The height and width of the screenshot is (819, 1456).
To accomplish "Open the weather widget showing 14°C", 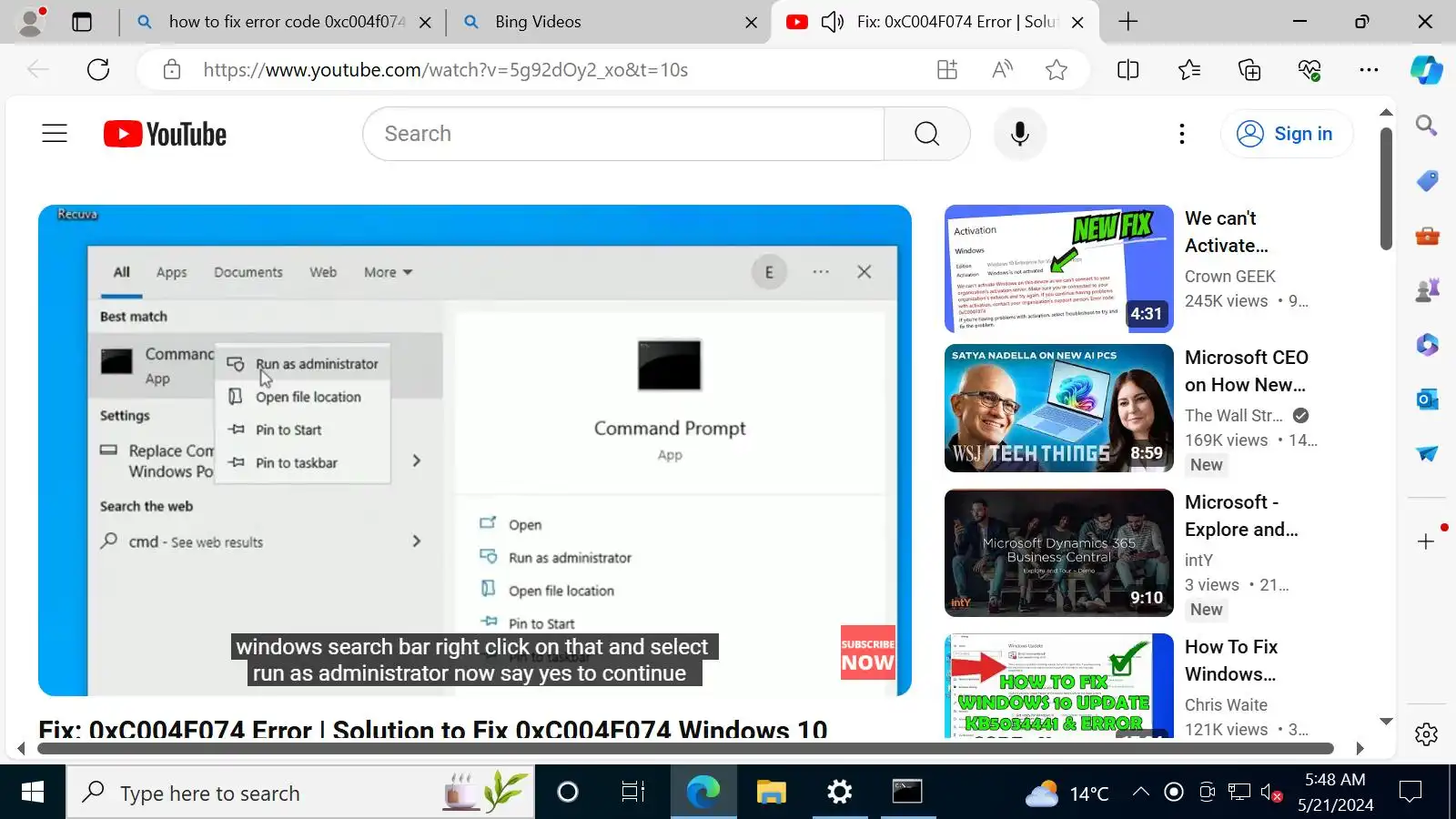I will click(x=1067, y=794).
